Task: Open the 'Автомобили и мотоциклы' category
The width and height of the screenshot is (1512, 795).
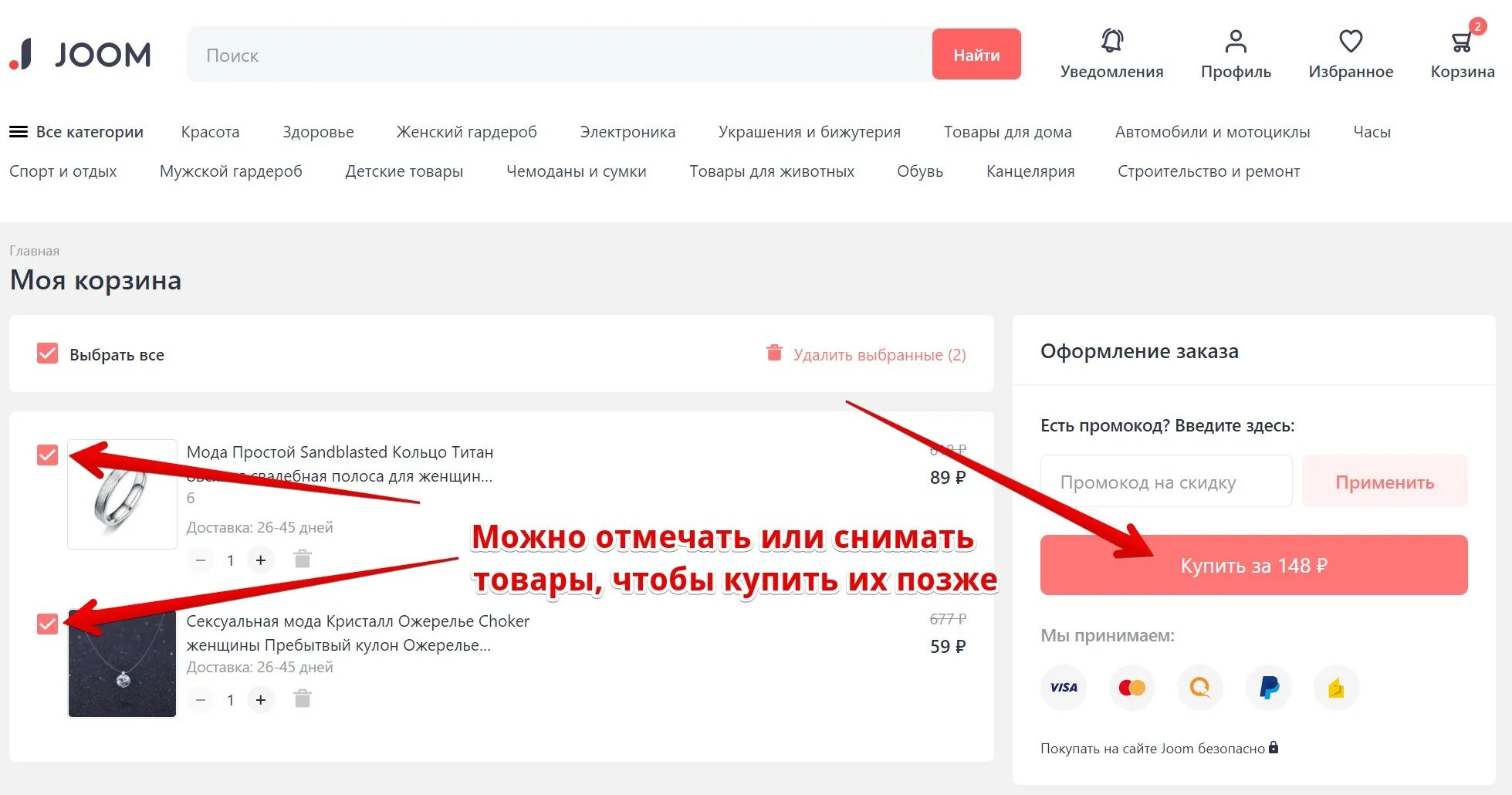Action: [1213, 132]
